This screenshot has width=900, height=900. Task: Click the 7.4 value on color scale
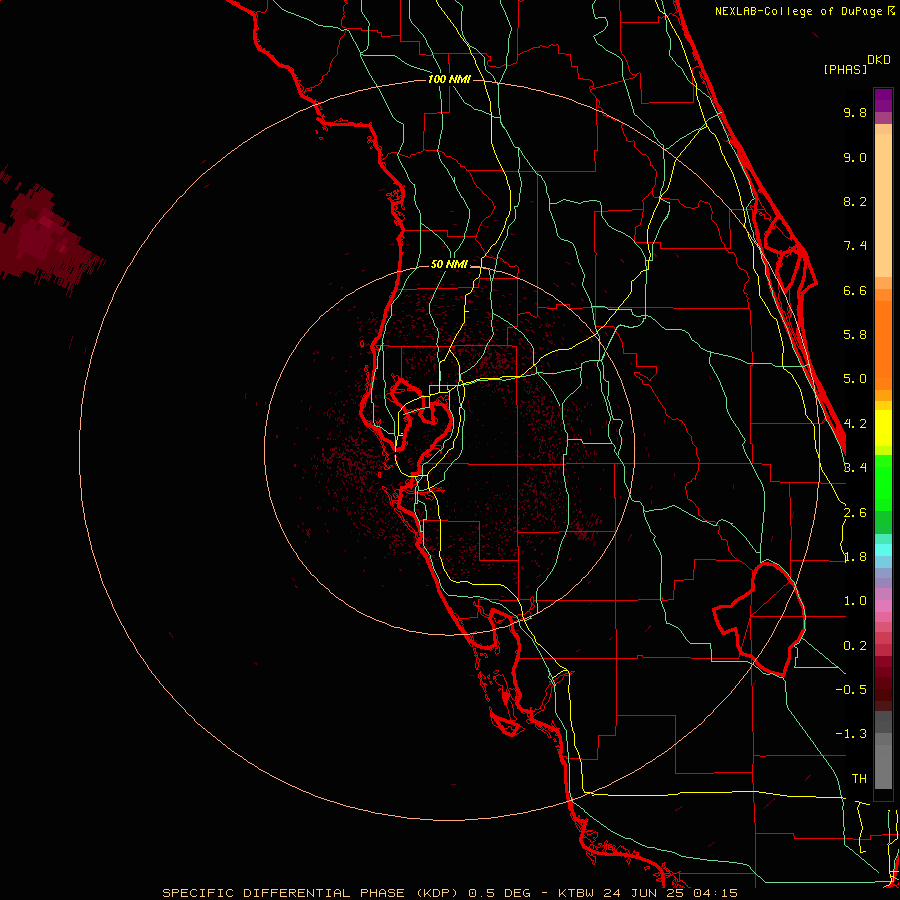point(855,246)
